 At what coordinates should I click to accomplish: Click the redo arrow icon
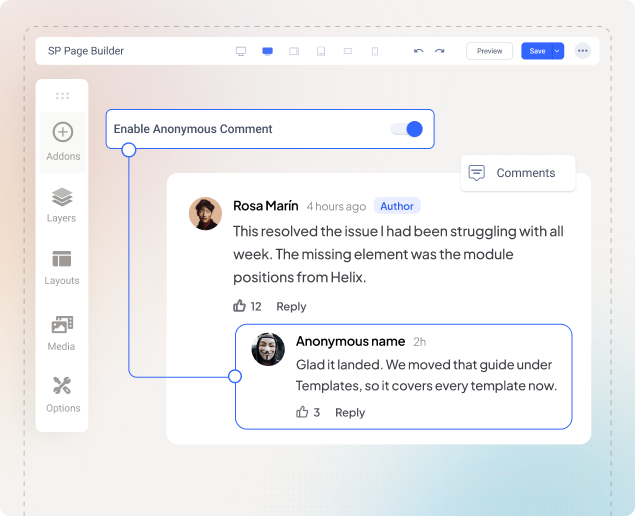point(440,51)
